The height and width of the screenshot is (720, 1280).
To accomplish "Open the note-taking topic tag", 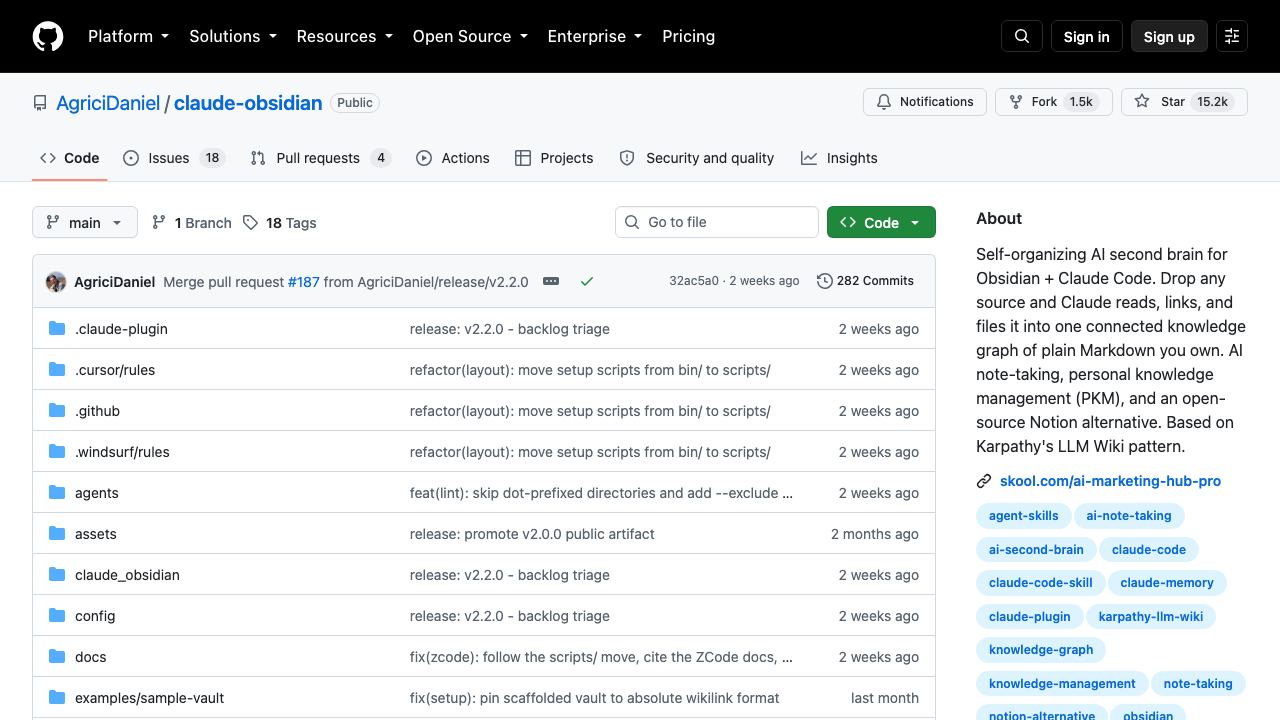I will click(x=1198, y=684).
